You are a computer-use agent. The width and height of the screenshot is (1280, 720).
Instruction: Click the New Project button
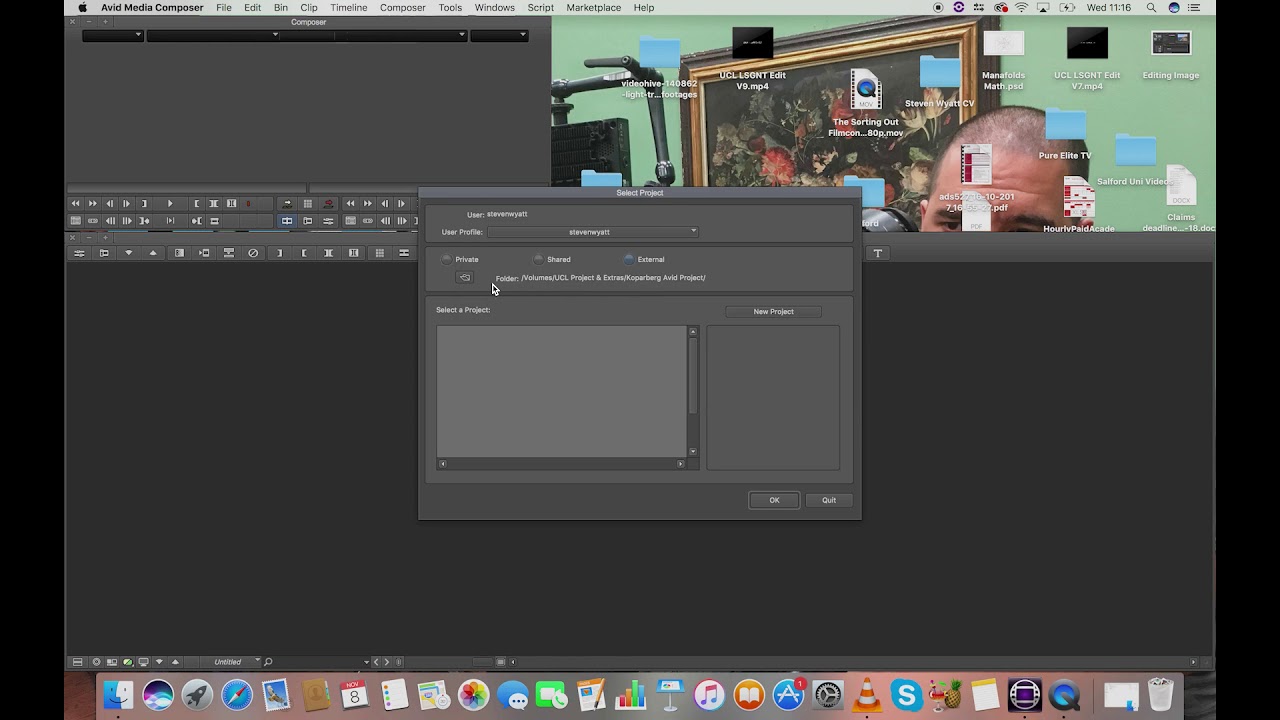(x=773, y=312)
